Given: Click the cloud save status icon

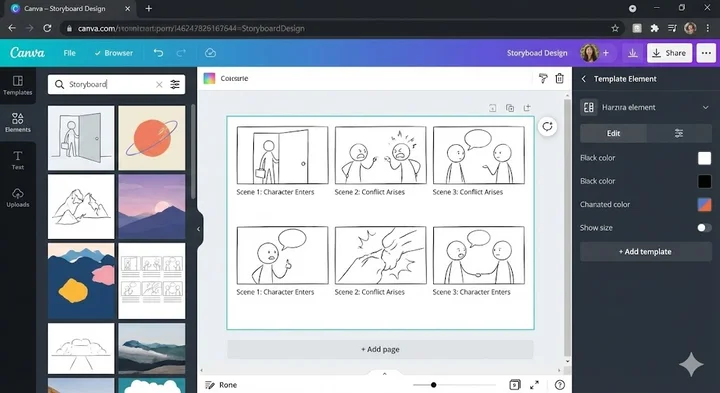Looking at the screenshot, I should click(x=210, y=53).
